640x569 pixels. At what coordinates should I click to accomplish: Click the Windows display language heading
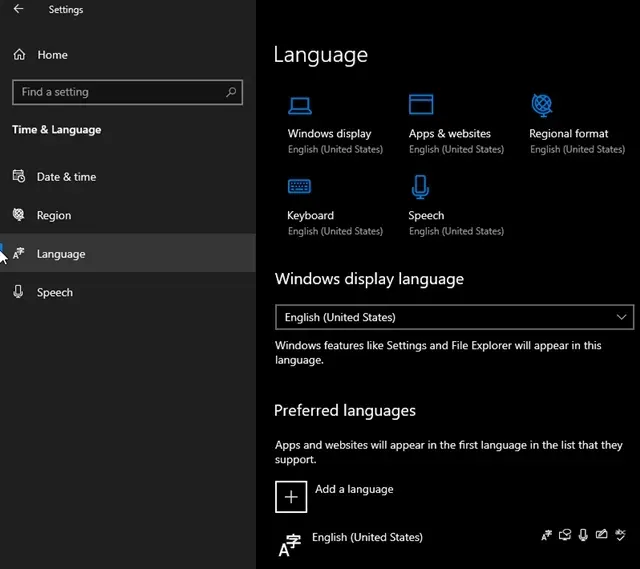[369, 279]
